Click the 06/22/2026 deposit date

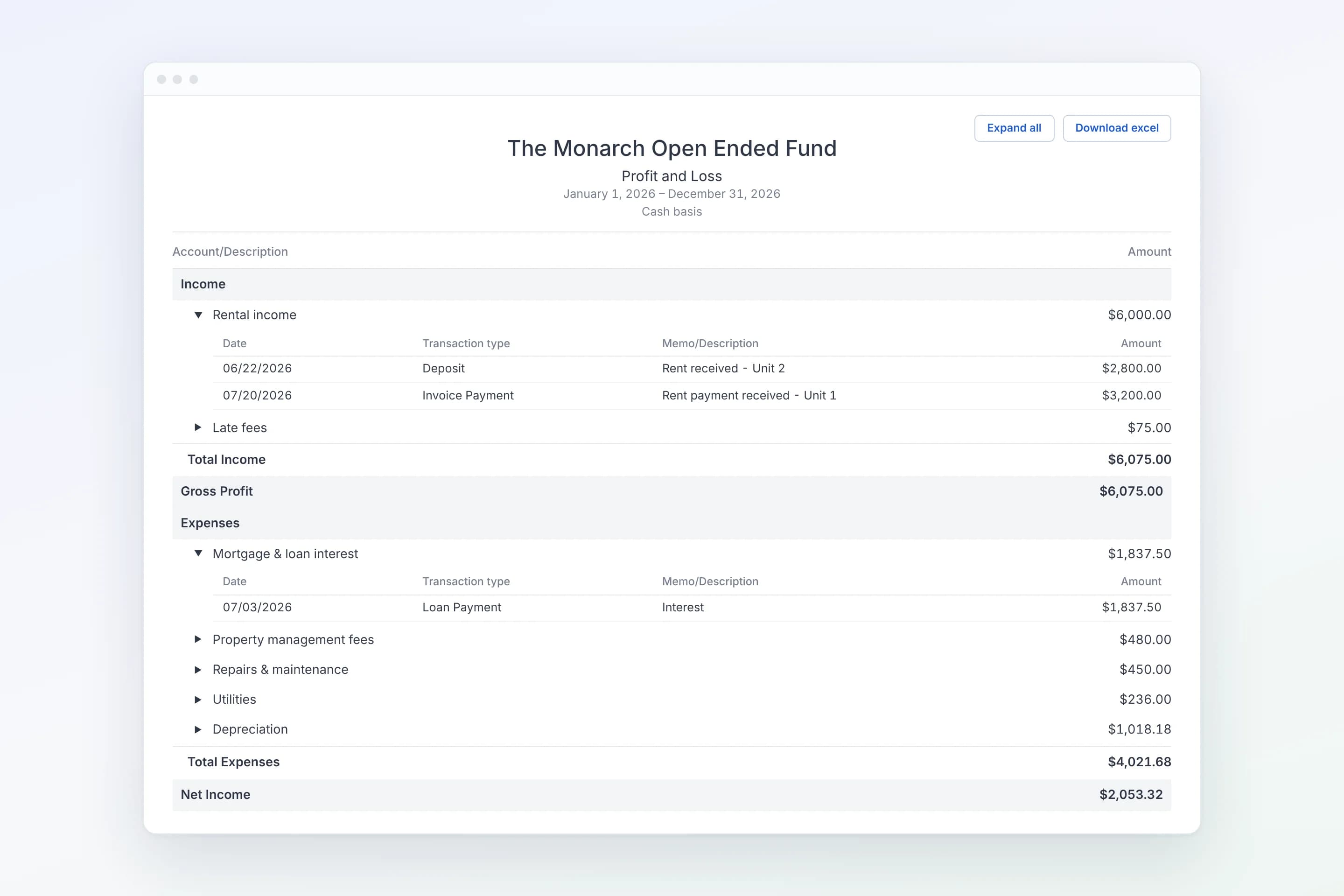tap(257, 369)
